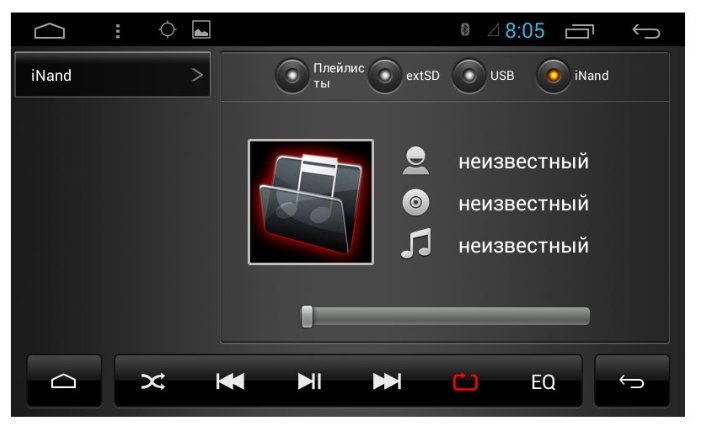Tap the Bluetooth indicator icon
Viewport: 701px width, 431px height.
(x=465, y=30)
